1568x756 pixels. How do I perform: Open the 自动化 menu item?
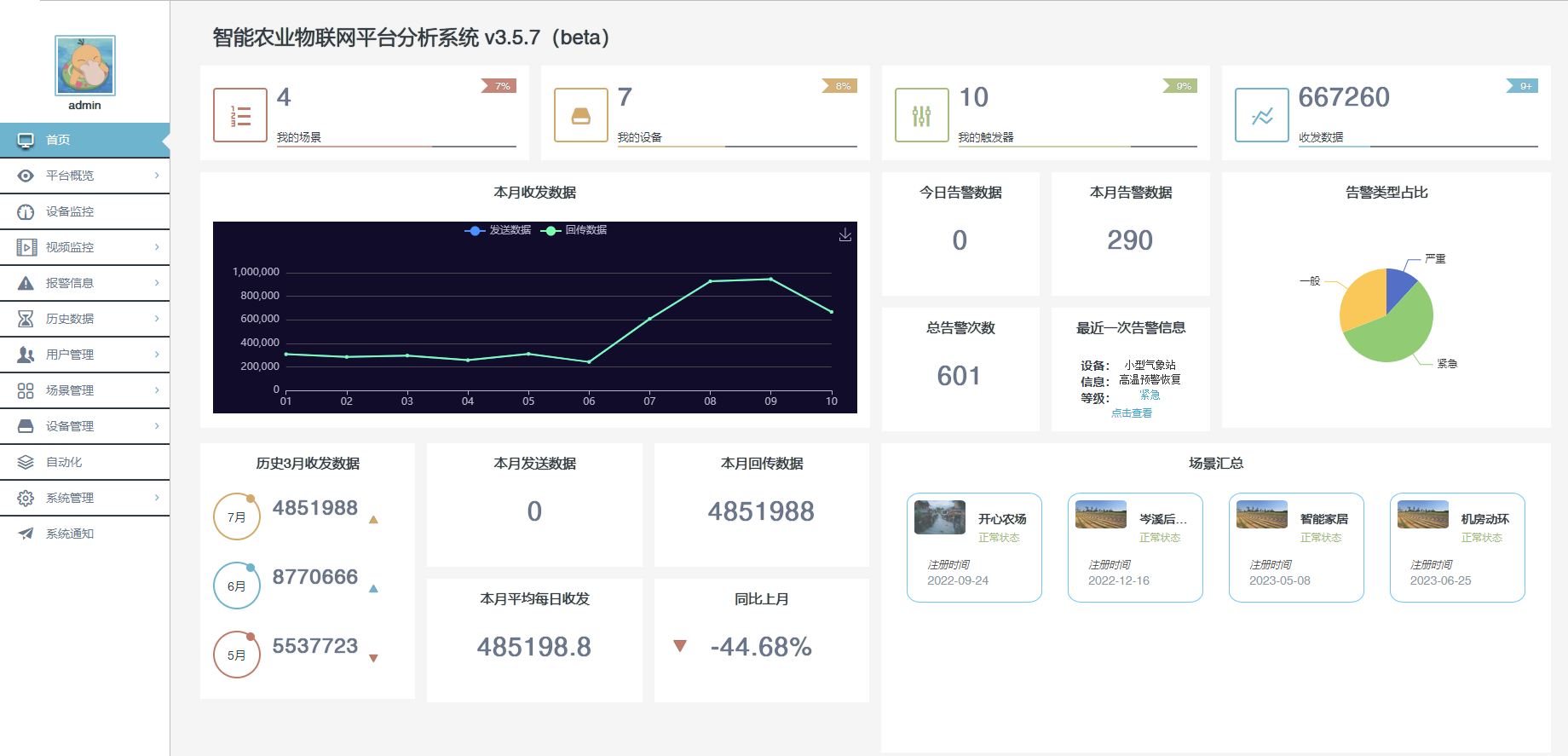pos(85,462)
